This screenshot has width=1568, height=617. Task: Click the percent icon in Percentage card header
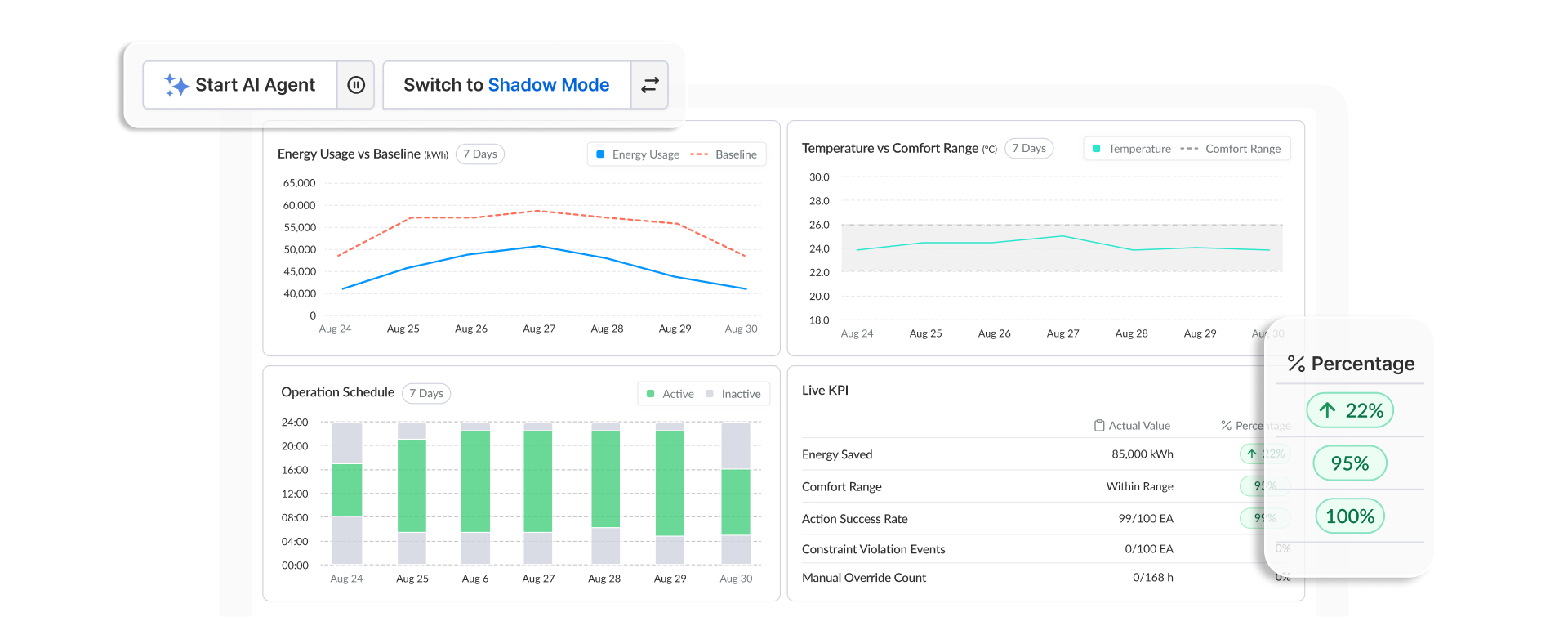pyautogui.click(x=1296, y=364)
